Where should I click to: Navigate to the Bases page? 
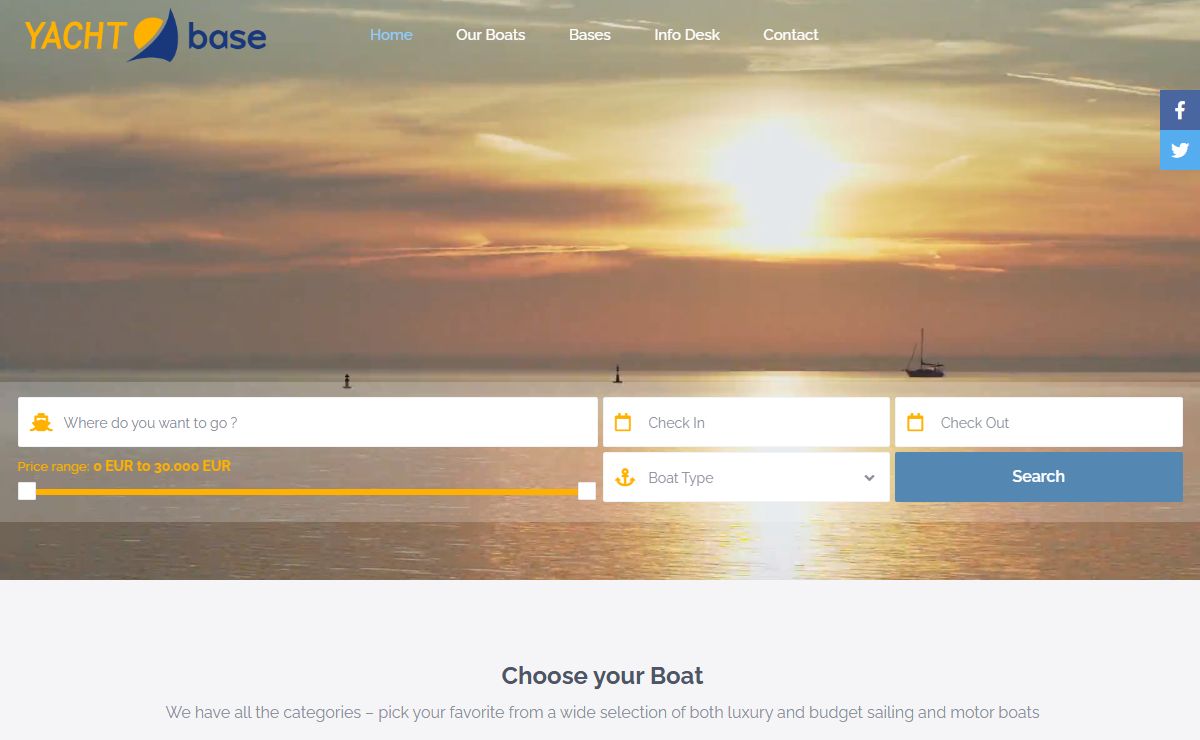[x=590, y=35]
